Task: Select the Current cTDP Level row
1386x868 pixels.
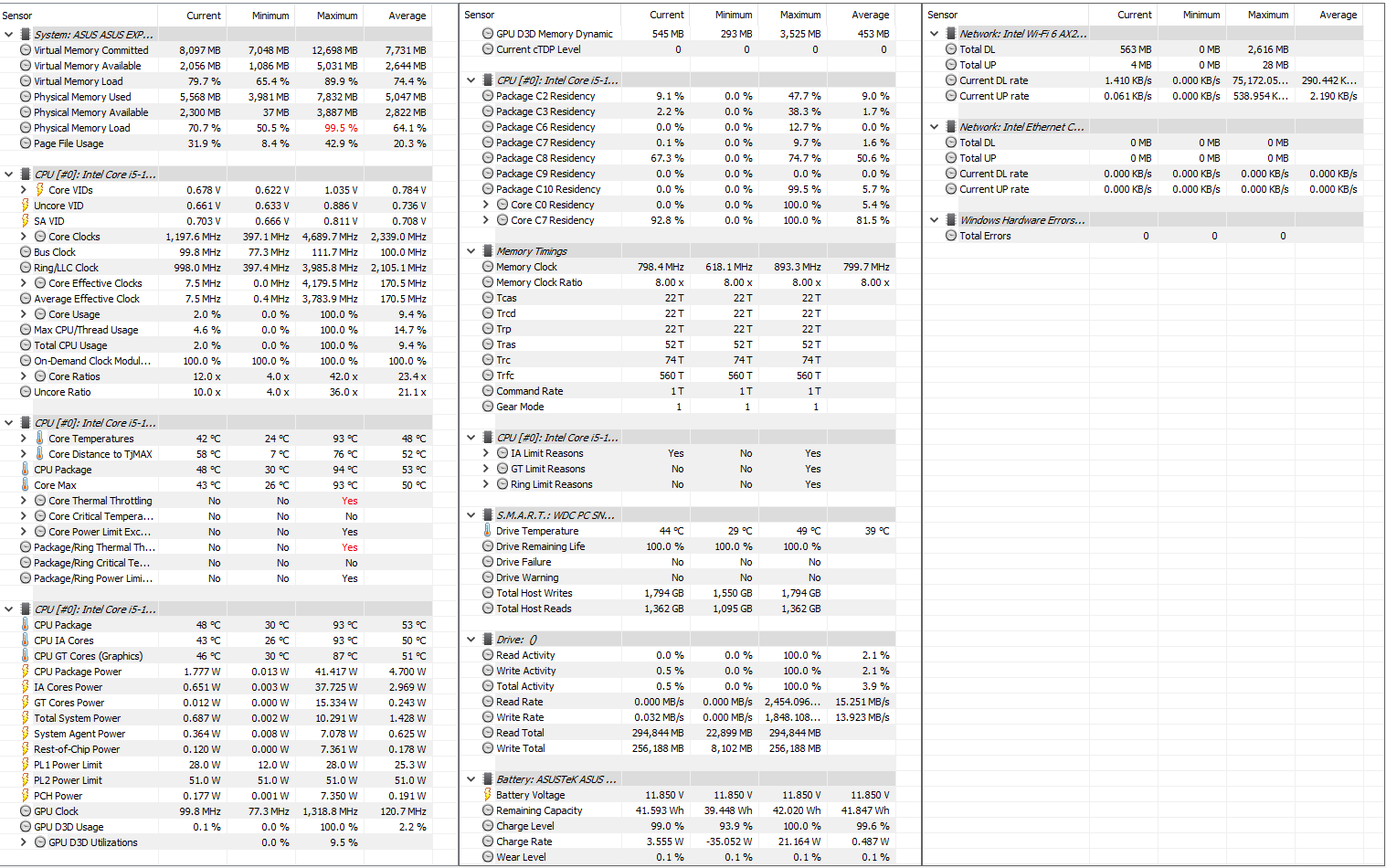Action: point(679,49)
